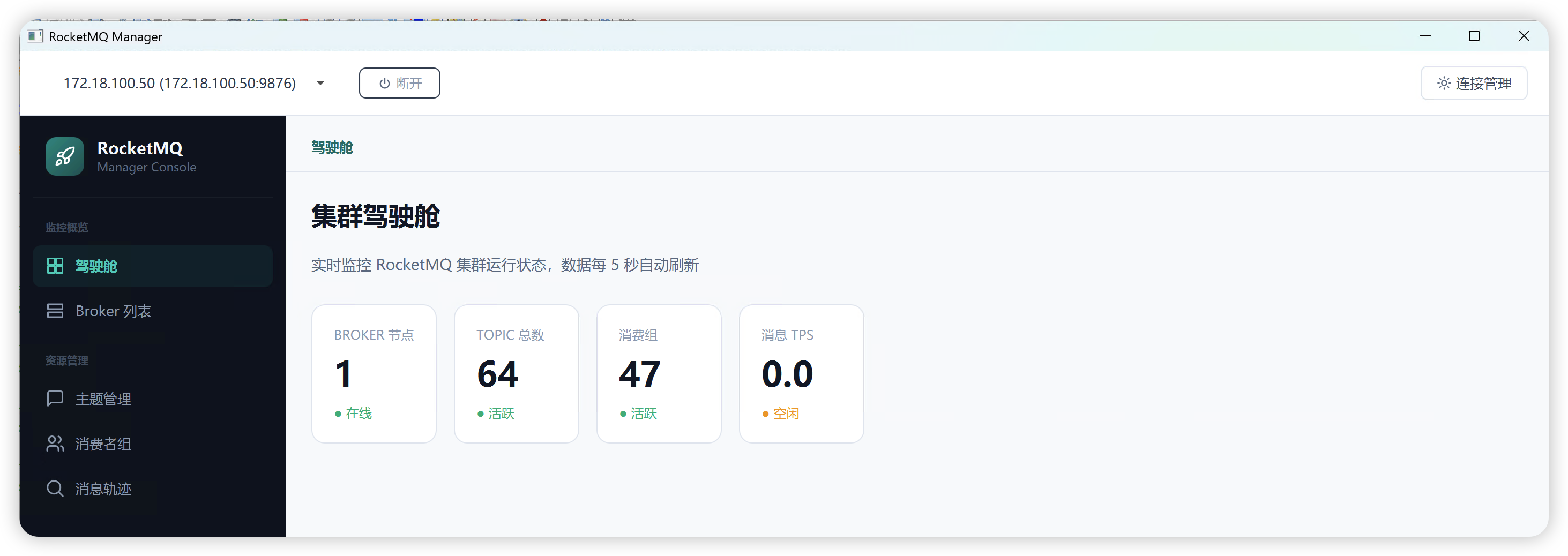Click the app icon in title bar
1568x556 pixels.
[x=35, y=36]
